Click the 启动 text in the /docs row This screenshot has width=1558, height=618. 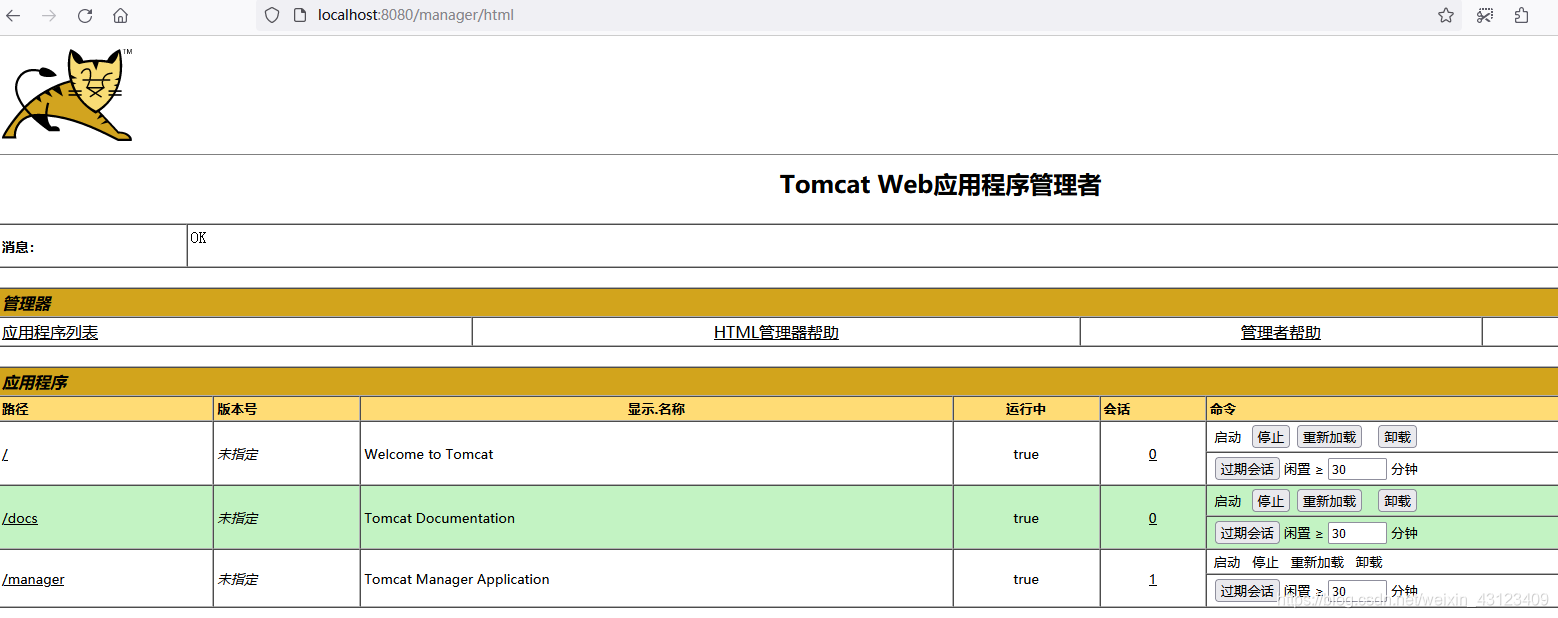click(1227, 501)
